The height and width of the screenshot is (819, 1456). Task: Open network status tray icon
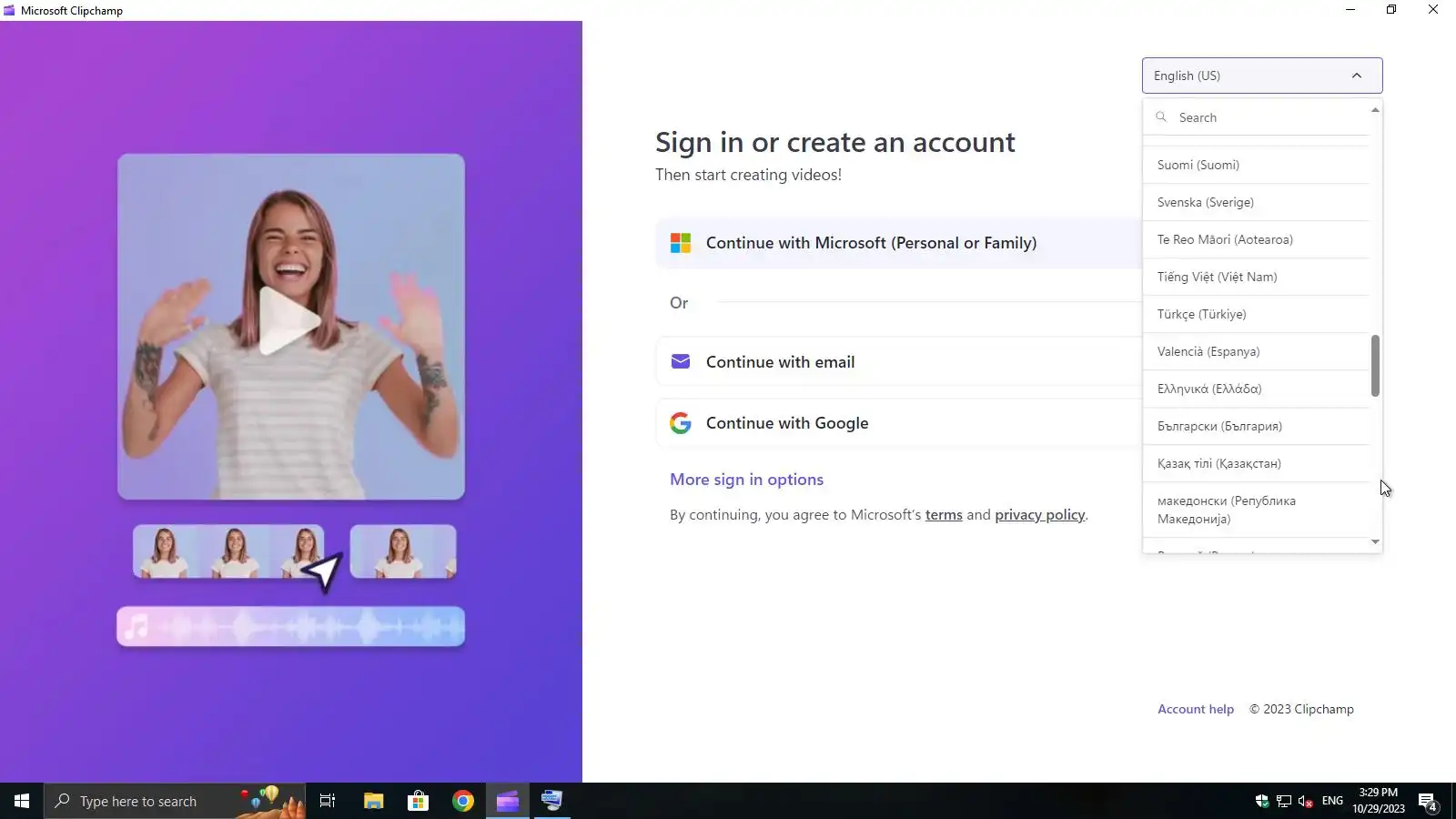pyautogui.click(x=1284, y=801)
